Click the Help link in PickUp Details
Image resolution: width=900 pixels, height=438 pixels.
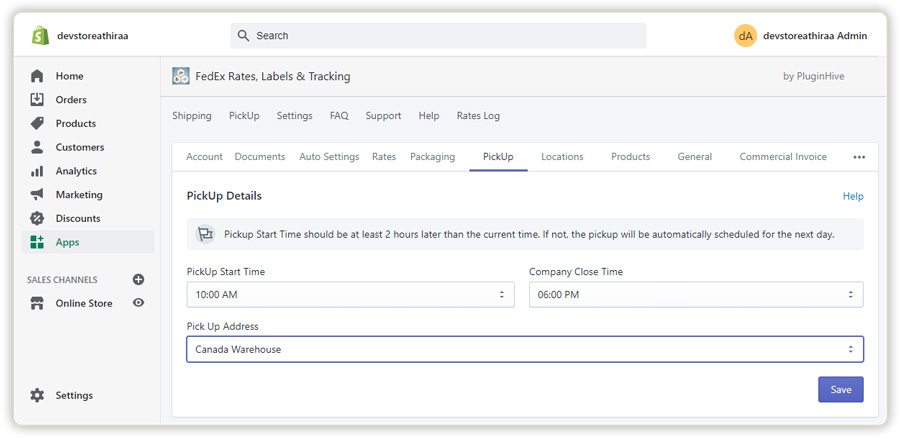[853, 196]
